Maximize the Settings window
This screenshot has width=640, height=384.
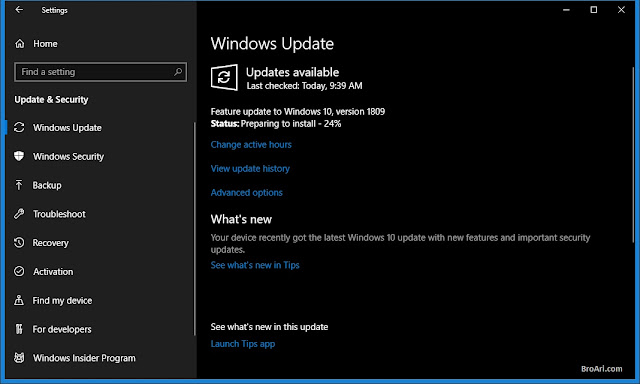(594, 10)
